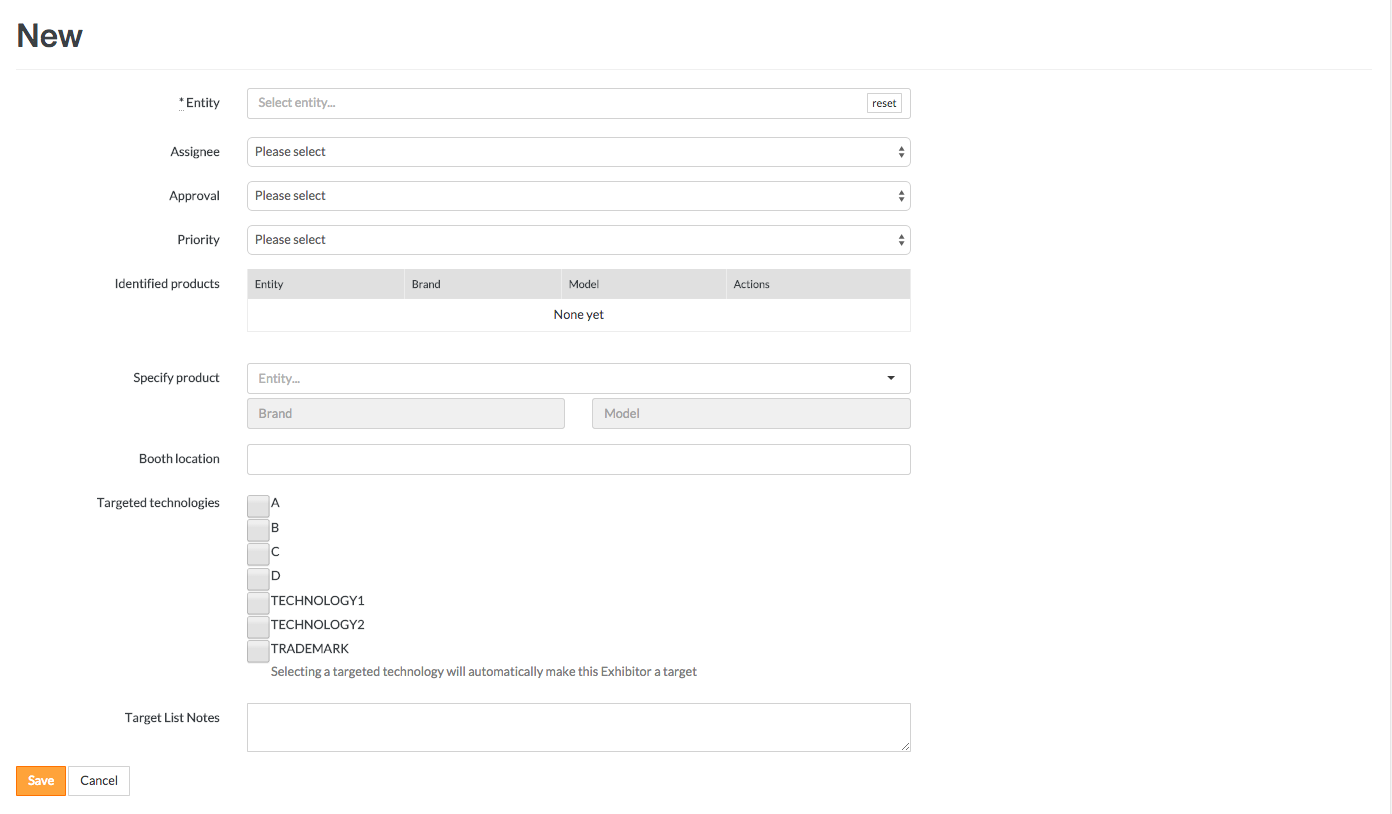This screenshot has height=814, width=1392.
Task: Click inside the Target List Notes textarea
Action: (x=578, y=727)
